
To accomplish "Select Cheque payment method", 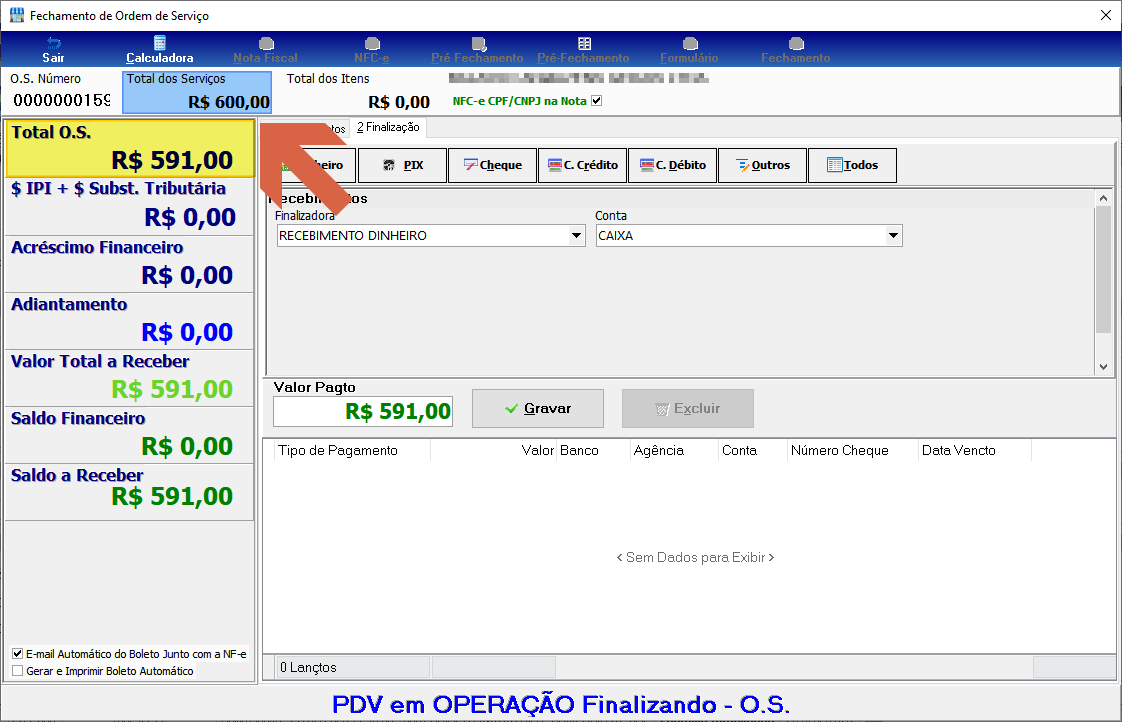I will point(492,165).
